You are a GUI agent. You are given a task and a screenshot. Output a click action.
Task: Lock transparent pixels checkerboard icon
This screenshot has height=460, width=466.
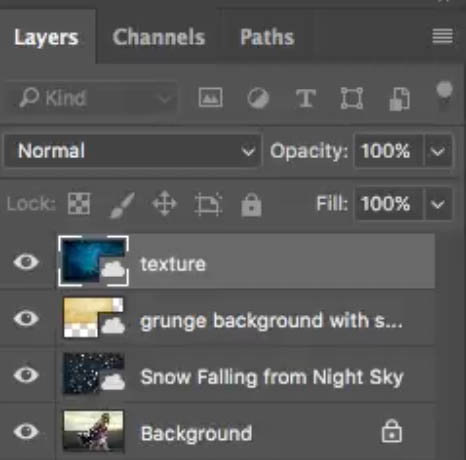[79, 203]
